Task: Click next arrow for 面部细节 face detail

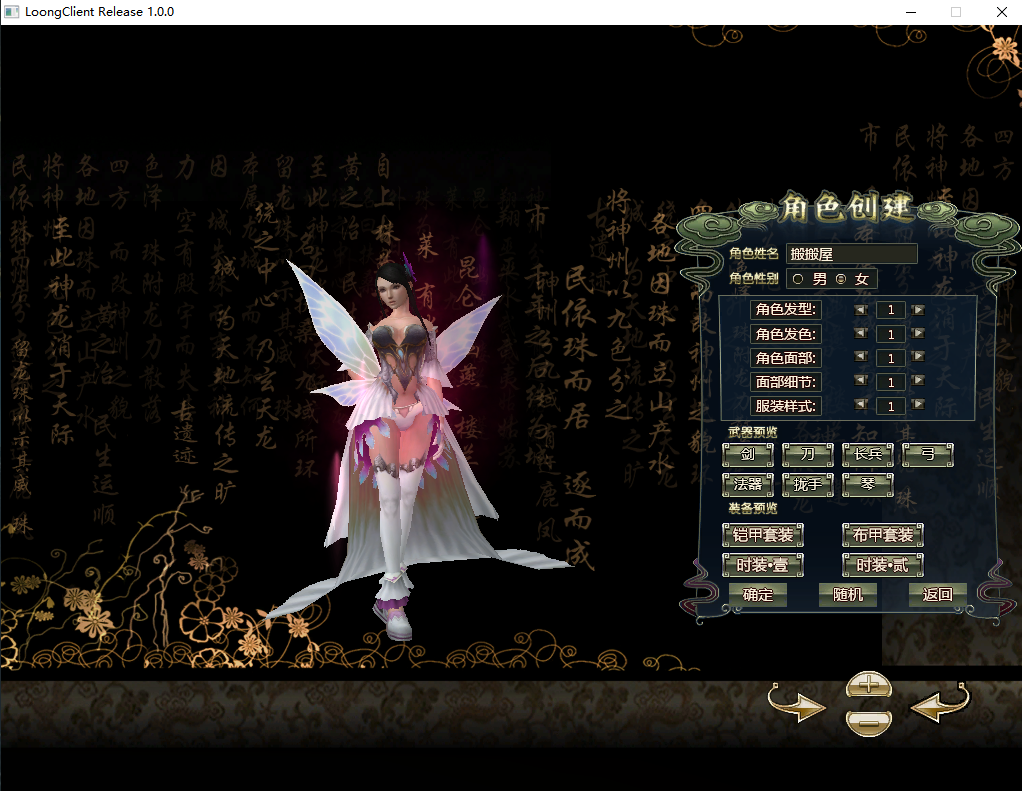Action: pos(919,381)
